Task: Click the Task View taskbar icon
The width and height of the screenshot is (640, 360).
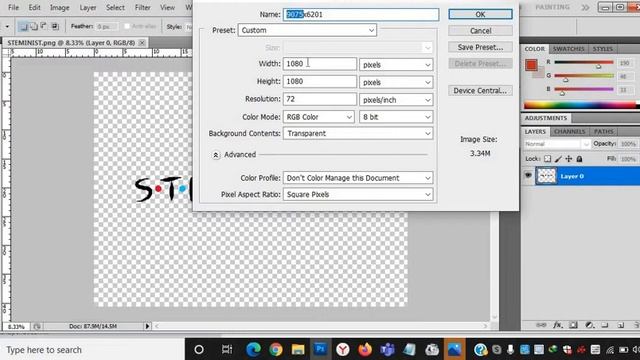Action: coord(227,349)
